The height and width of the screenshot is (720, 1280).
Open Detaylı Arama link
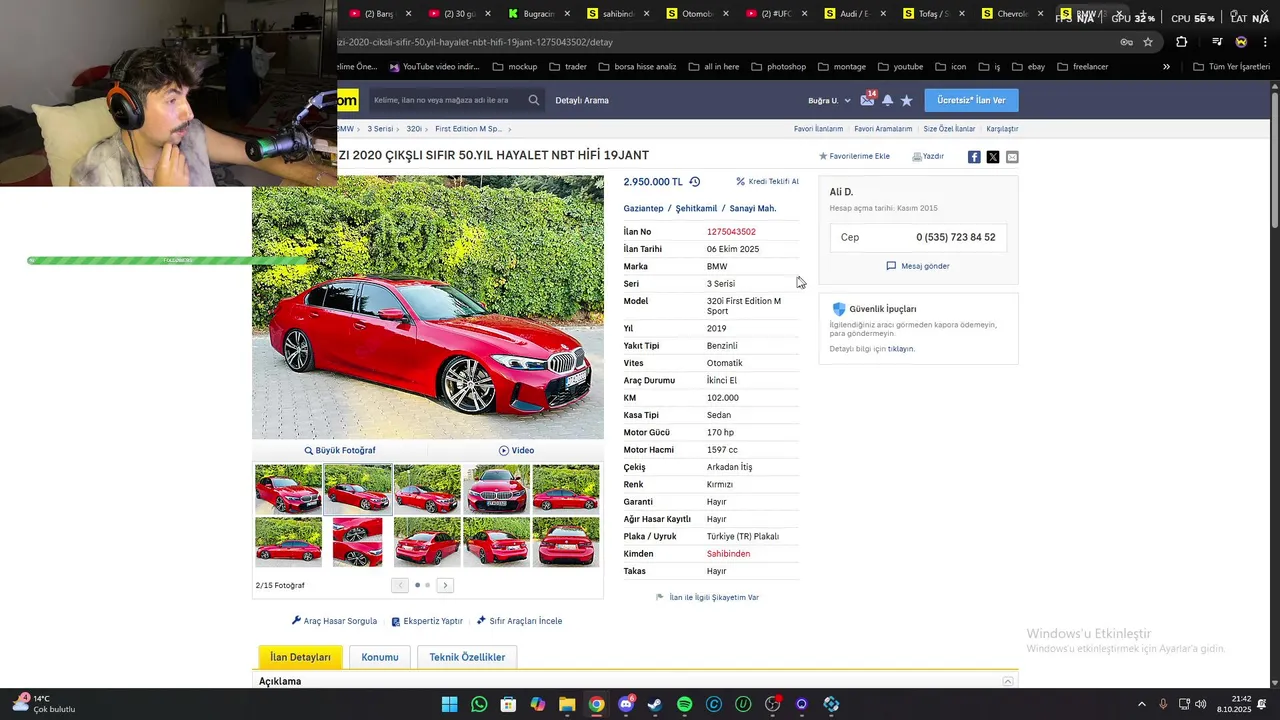(x=582, y=100)
